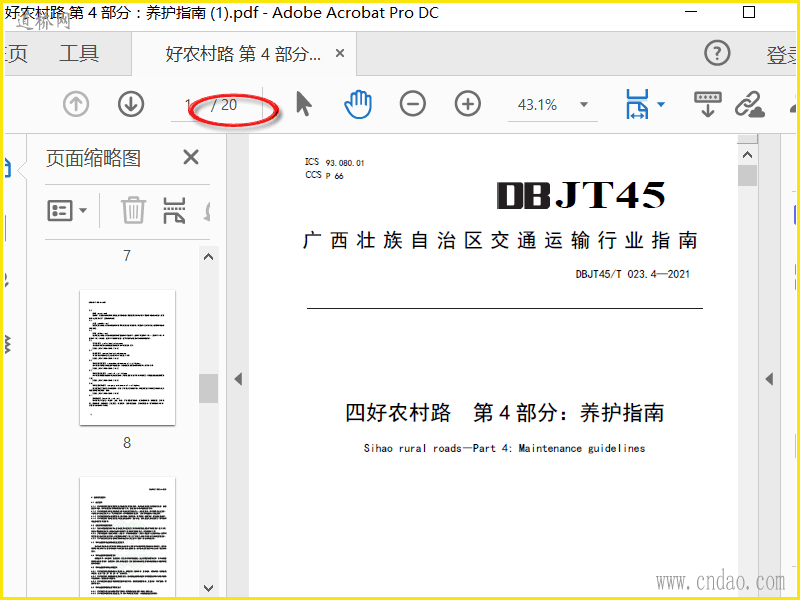This screenshot has height=600, width=800.
Task: Go to the previous page using up arrow
Action: (76, 104)
